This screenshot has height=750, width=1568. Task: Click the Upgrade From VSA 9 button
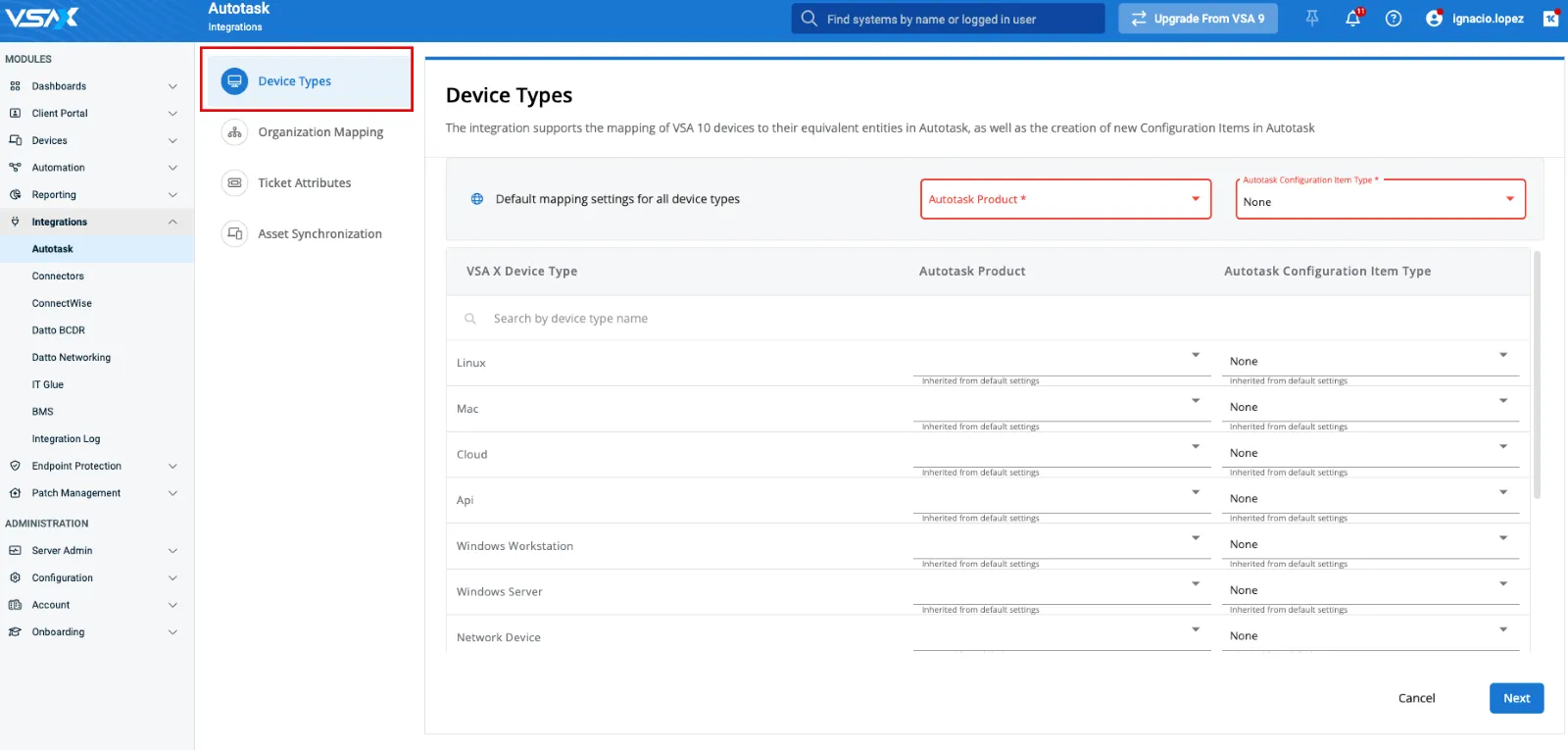tap(1198, 19)
